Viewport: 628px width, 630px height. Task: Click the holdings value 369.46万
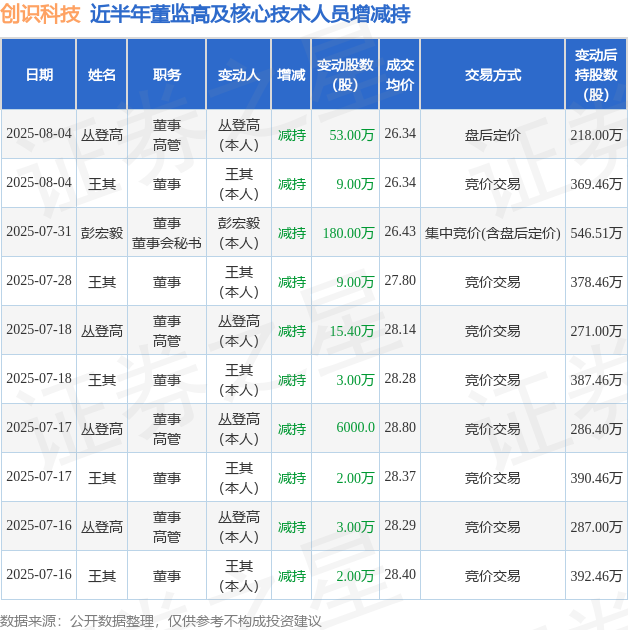(x=596, y=184)
